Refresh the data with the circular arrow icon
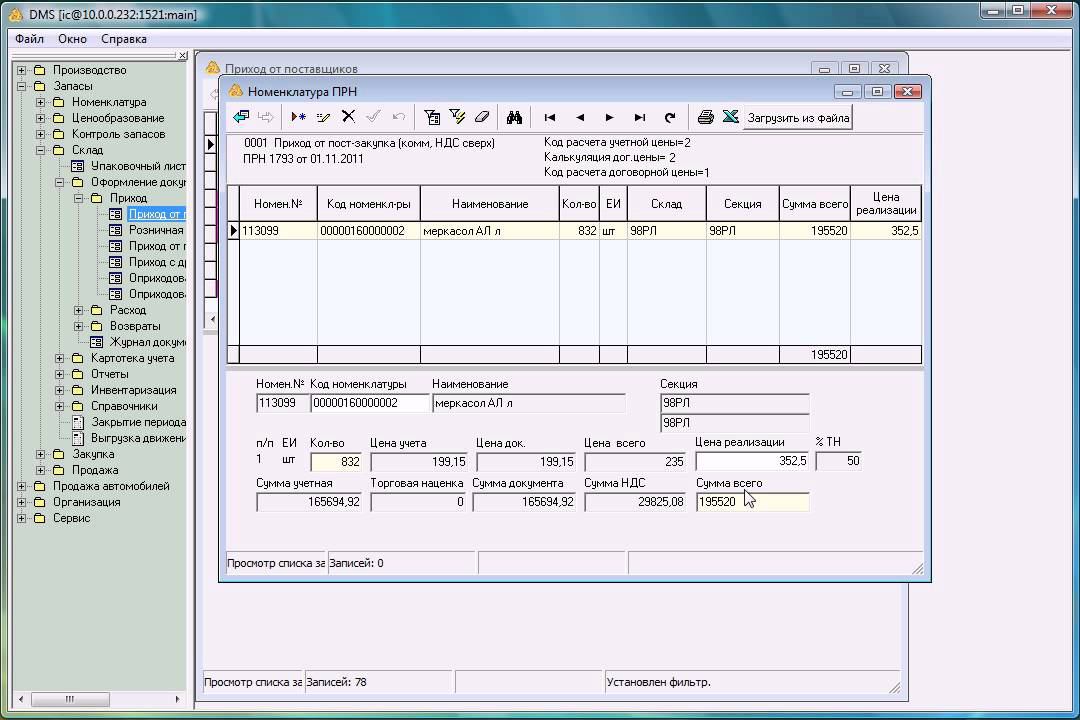The image size is (1080, 720). (x=669, y=117)
